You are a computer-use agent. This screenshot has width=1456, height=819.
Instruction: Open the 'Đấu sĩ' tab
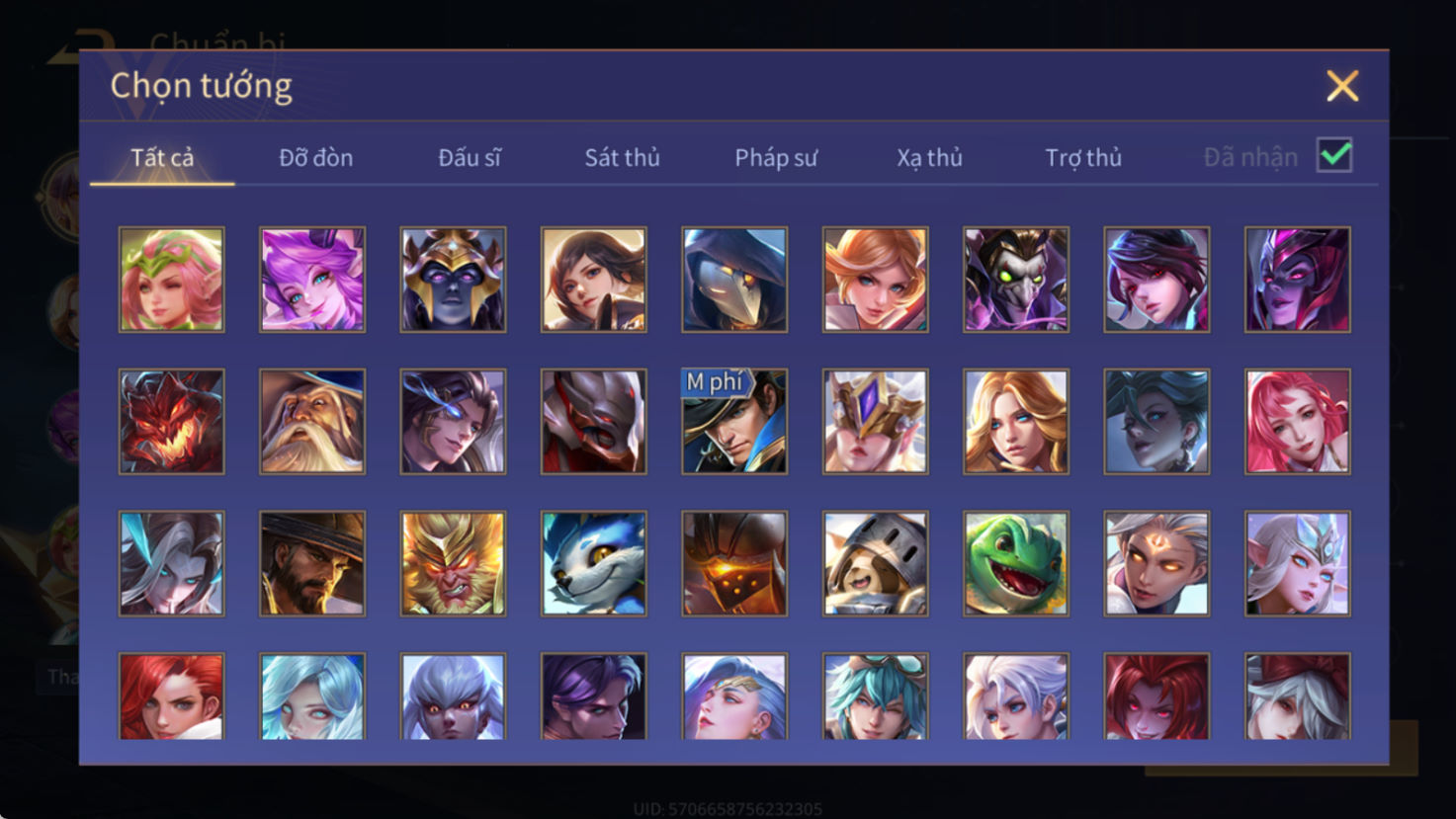click(x=470, y=158)
